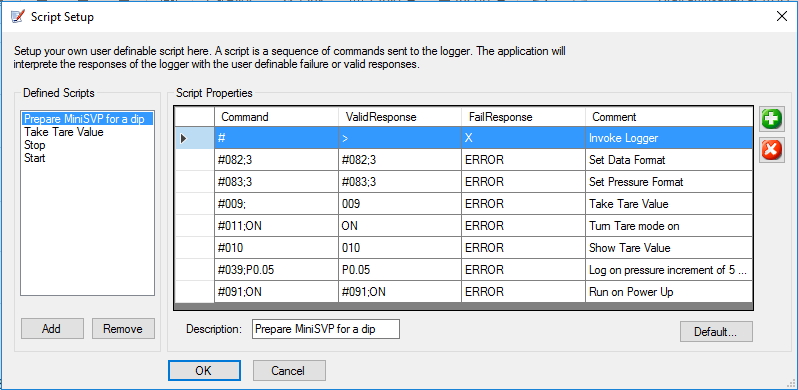Click the #082;3 command cell
The image size is (798, 390).
point(276,160)
